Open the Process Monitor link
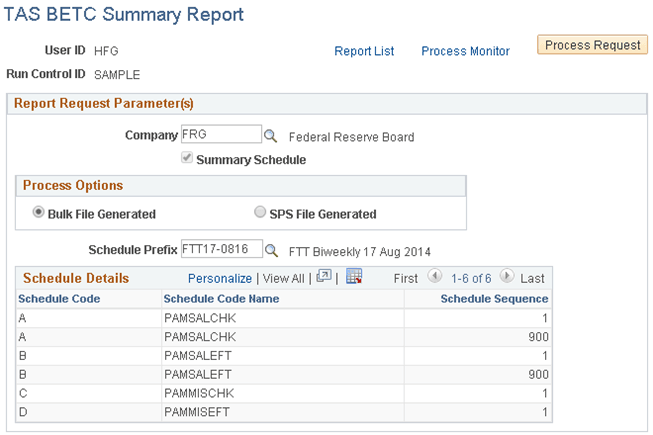The image size is (653, 435). pyautogui.click(x=465, y=51)
